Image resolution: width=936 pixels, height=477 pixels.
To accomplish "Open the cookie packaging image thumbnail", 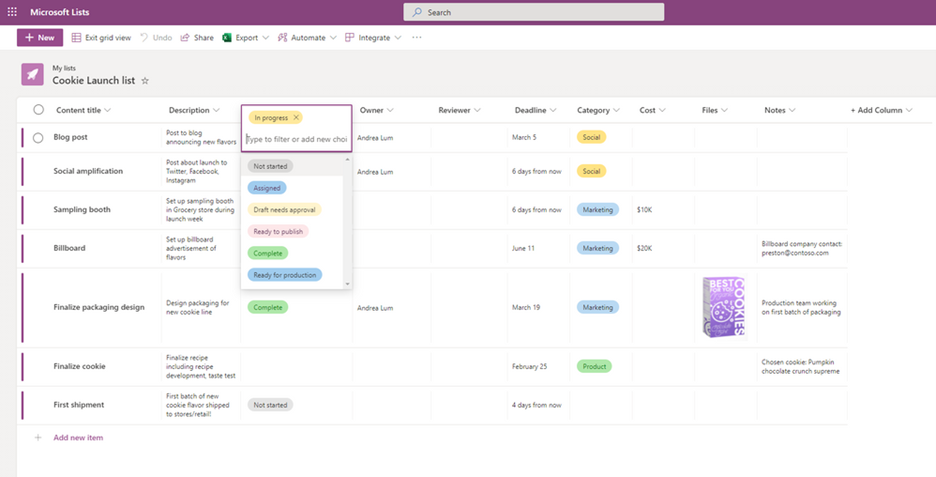I will 724,307.
